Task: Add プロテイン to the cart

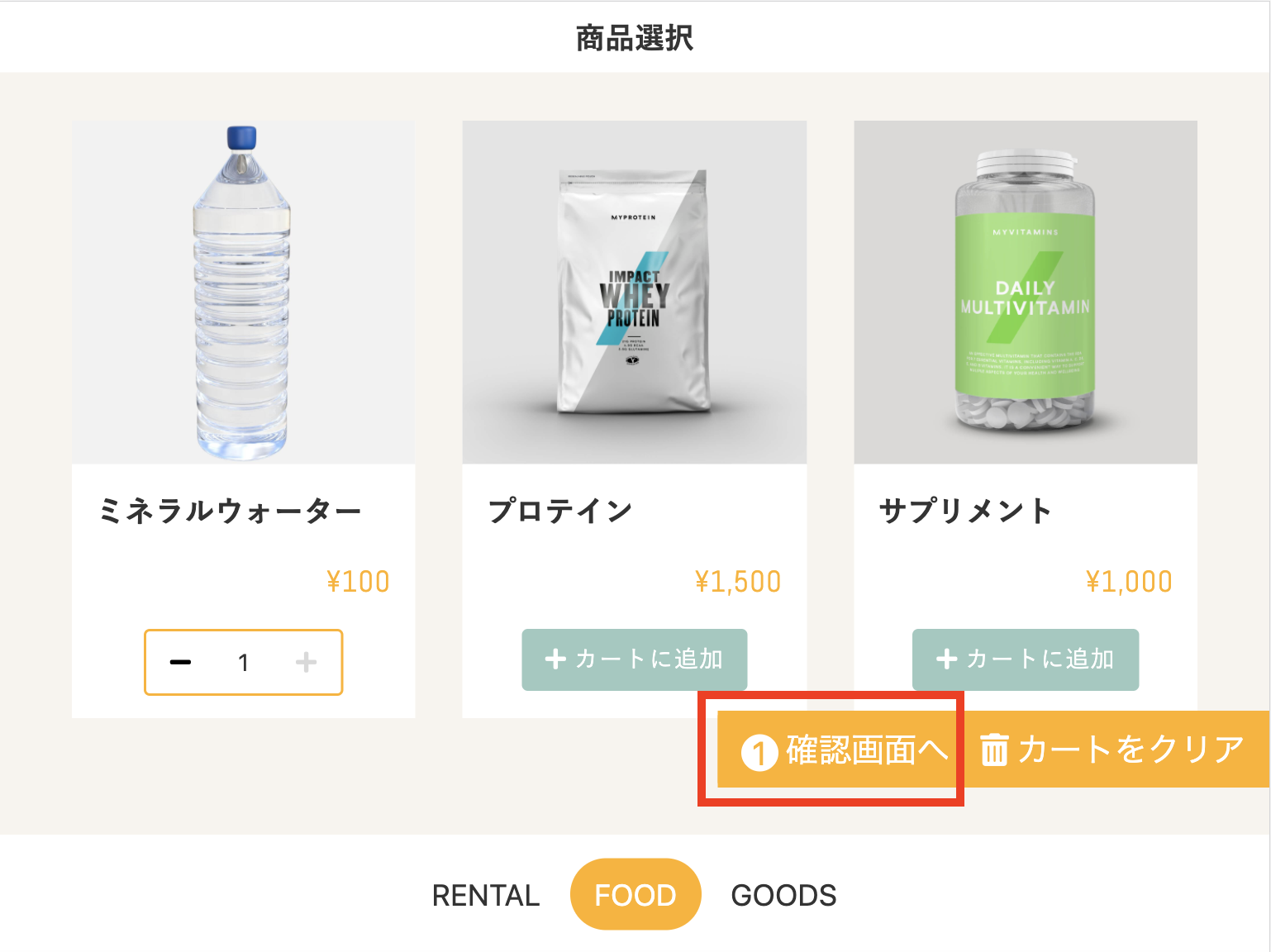Action: (x=634, y=659)
